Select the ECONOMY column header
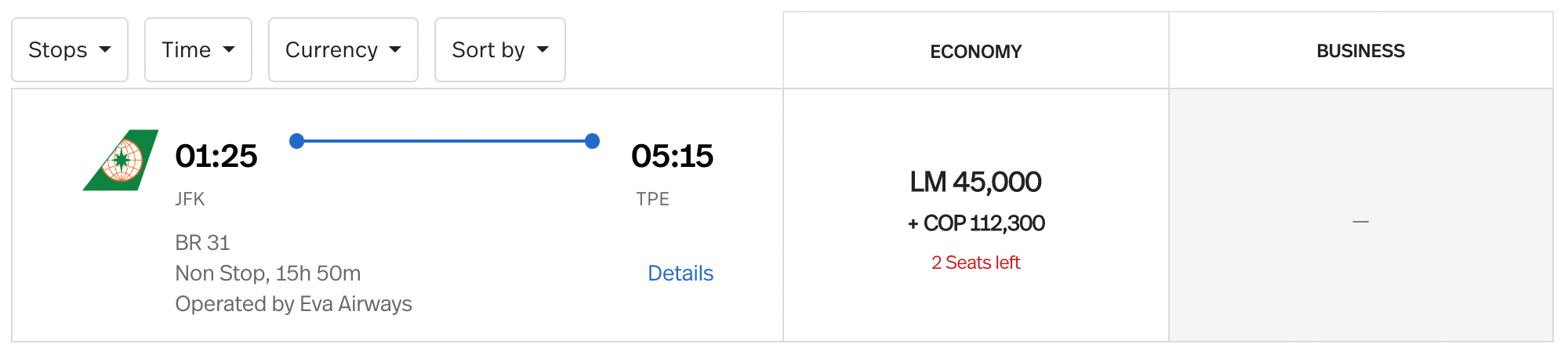1568x362 pixels. (x=976, y=51)
